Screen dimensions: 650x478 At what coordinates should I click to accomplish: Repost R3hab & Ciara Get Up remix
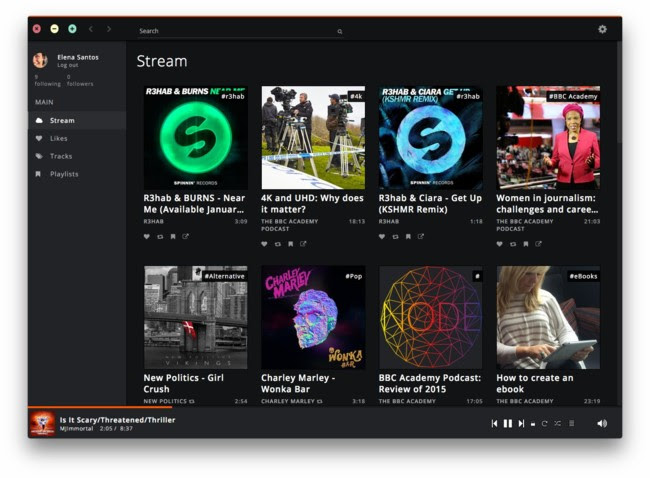click(395, 236)
